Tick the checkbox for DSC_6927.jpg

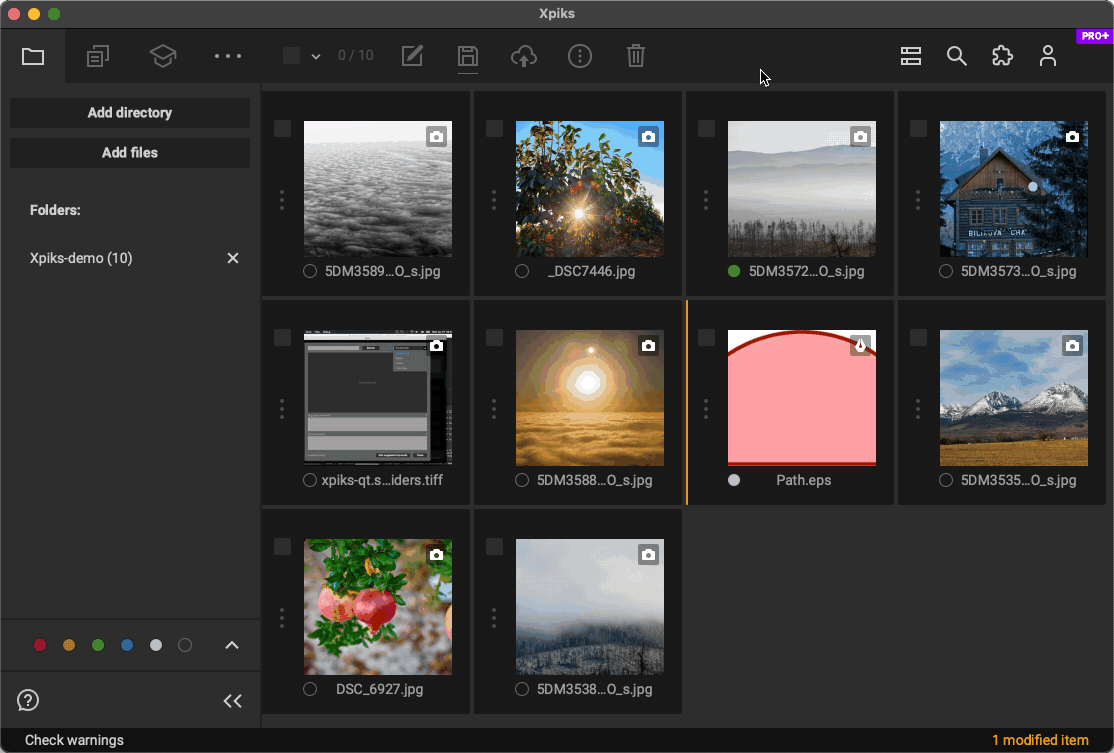[282, 547]
